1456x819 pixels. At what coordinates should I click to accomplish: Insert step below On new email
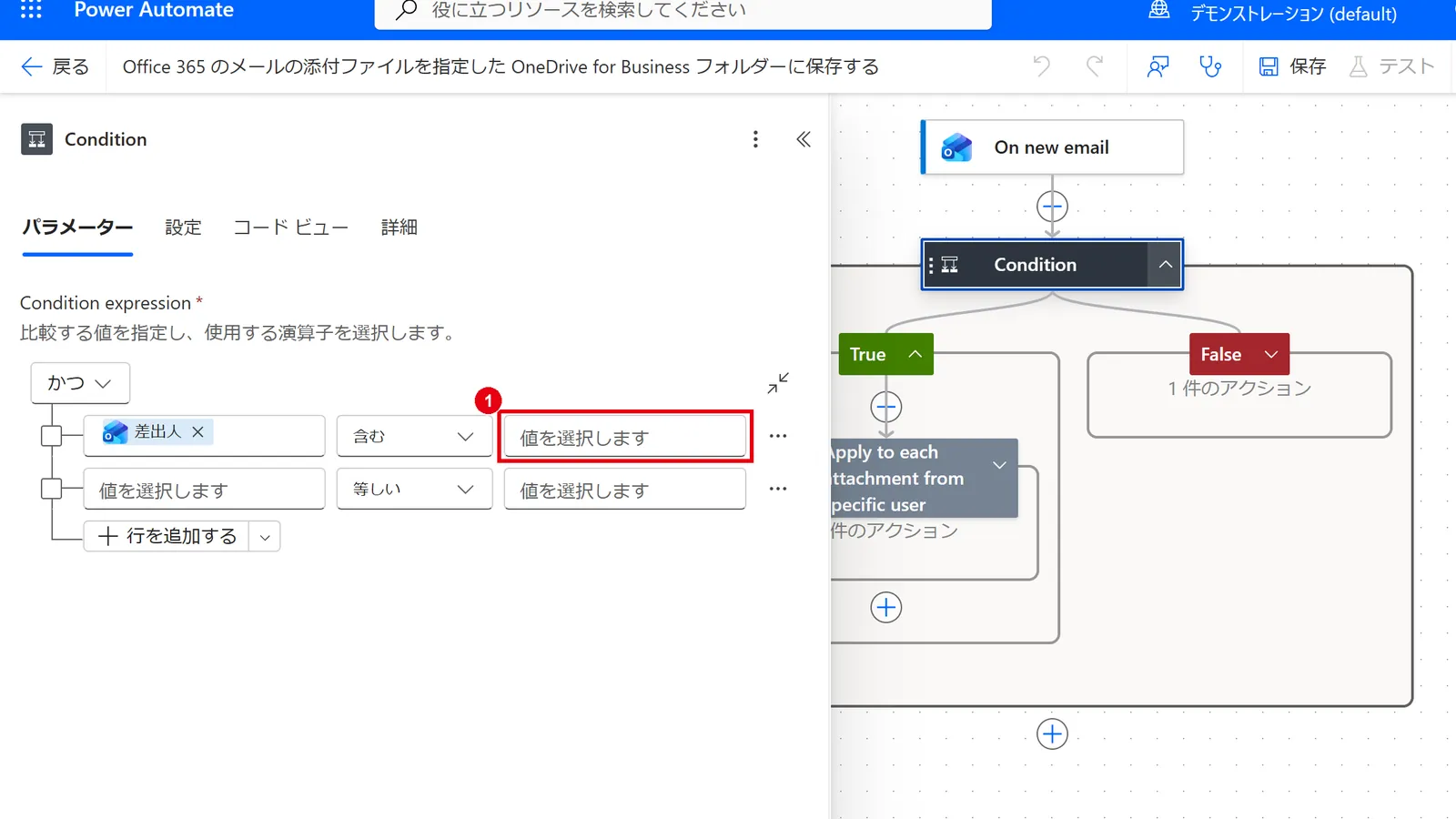(1052, 207)
